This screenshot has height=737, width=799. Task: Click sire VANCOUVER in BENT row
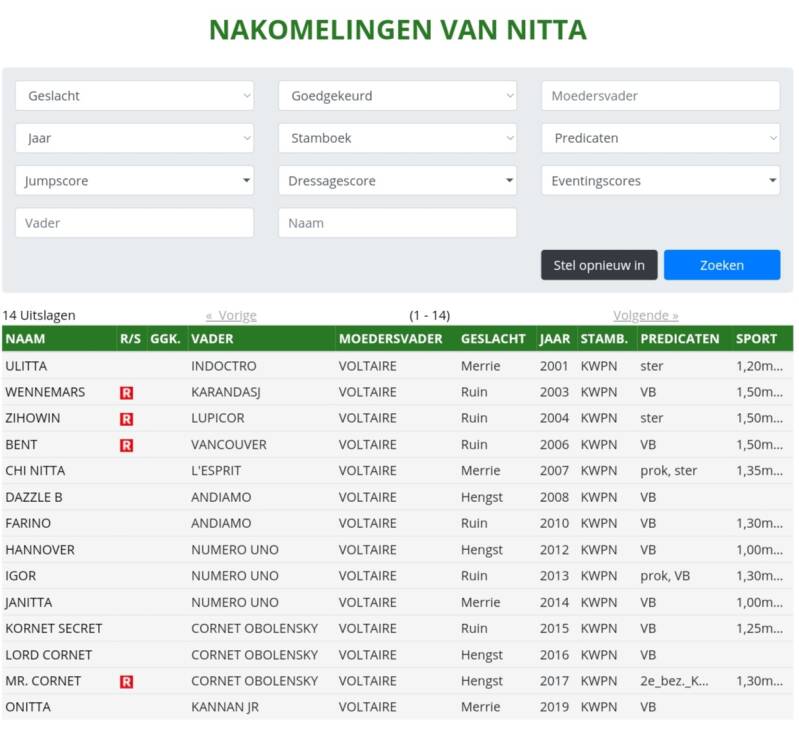229,444
